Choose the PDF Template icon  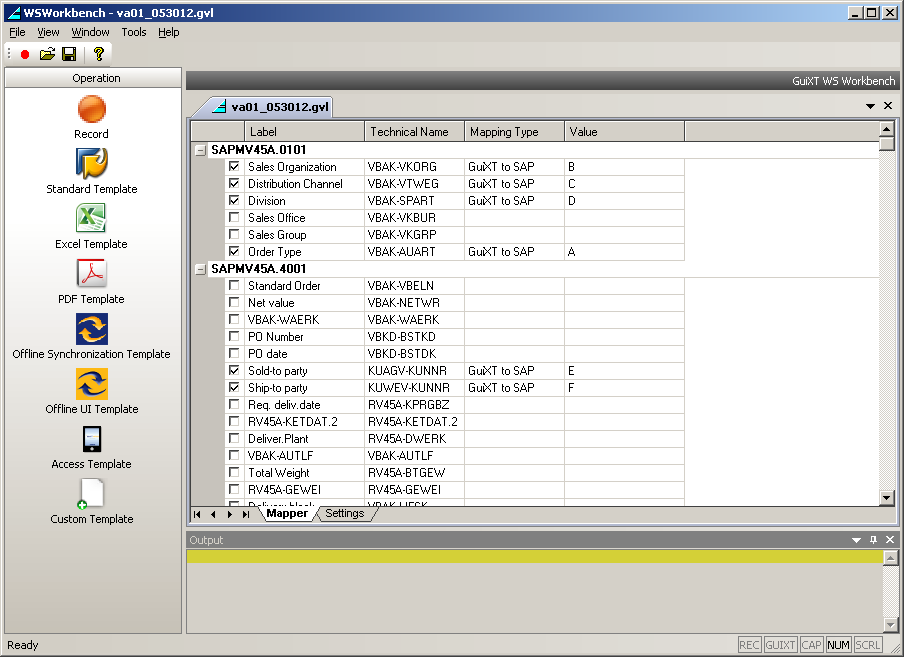point(92,273)
